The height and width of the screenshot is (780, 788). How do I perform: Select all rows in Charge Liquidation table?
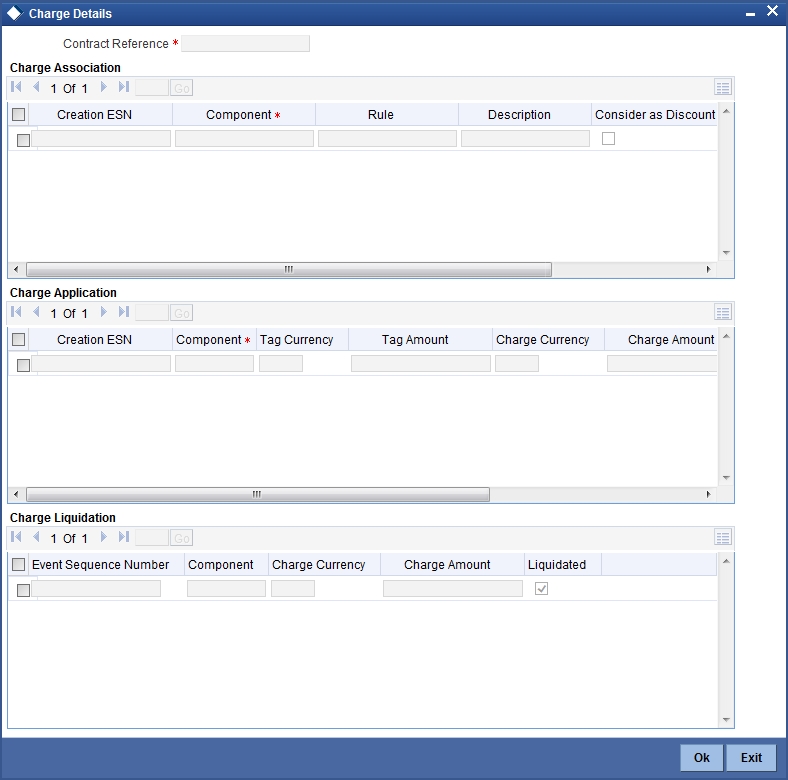pos(19,565)
